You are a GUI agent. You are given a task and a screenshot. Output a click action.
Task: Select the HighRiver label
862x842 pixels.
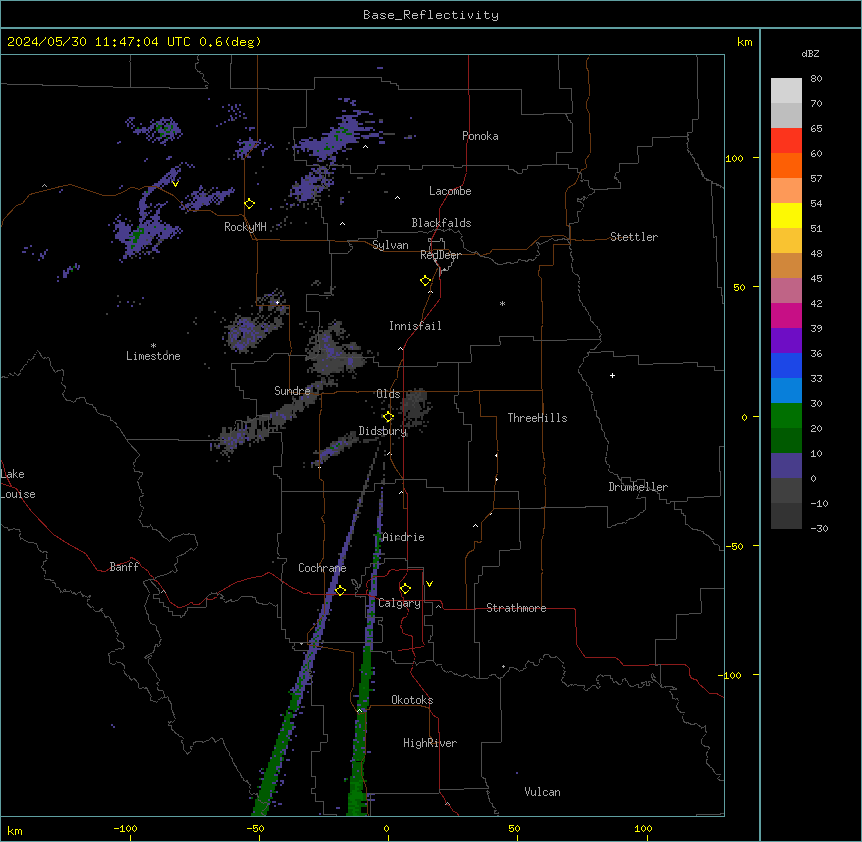click(x=430, y=743)
